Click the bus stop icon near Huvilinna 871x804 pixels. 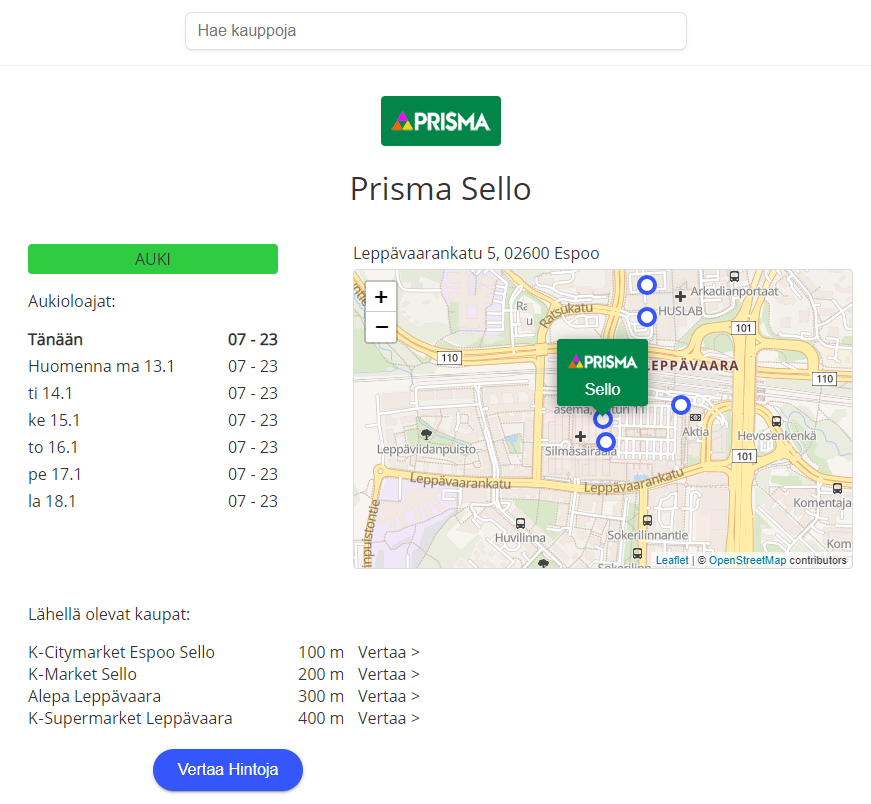[x=520, y=523]
